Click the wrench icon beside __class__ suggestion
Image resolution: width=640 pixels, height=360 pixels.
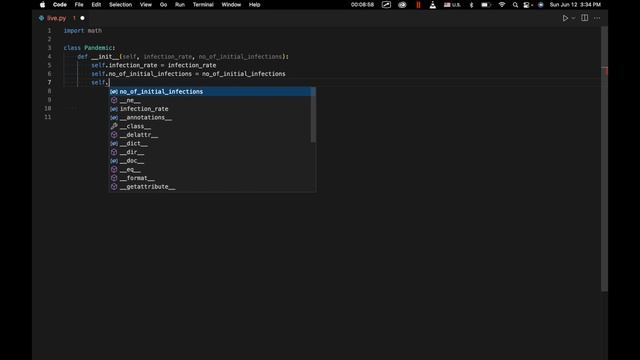point(114,126)
